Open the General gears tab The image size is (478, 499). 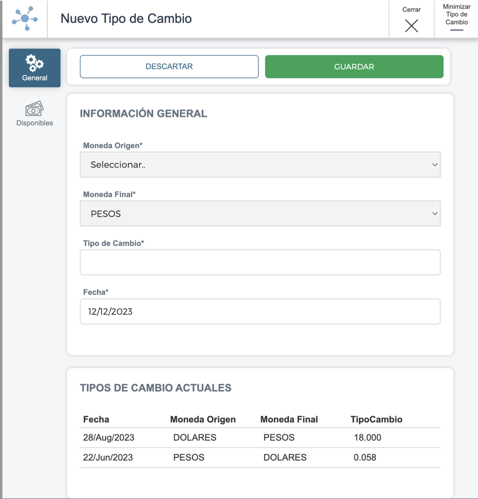click(x=35, y=68)
